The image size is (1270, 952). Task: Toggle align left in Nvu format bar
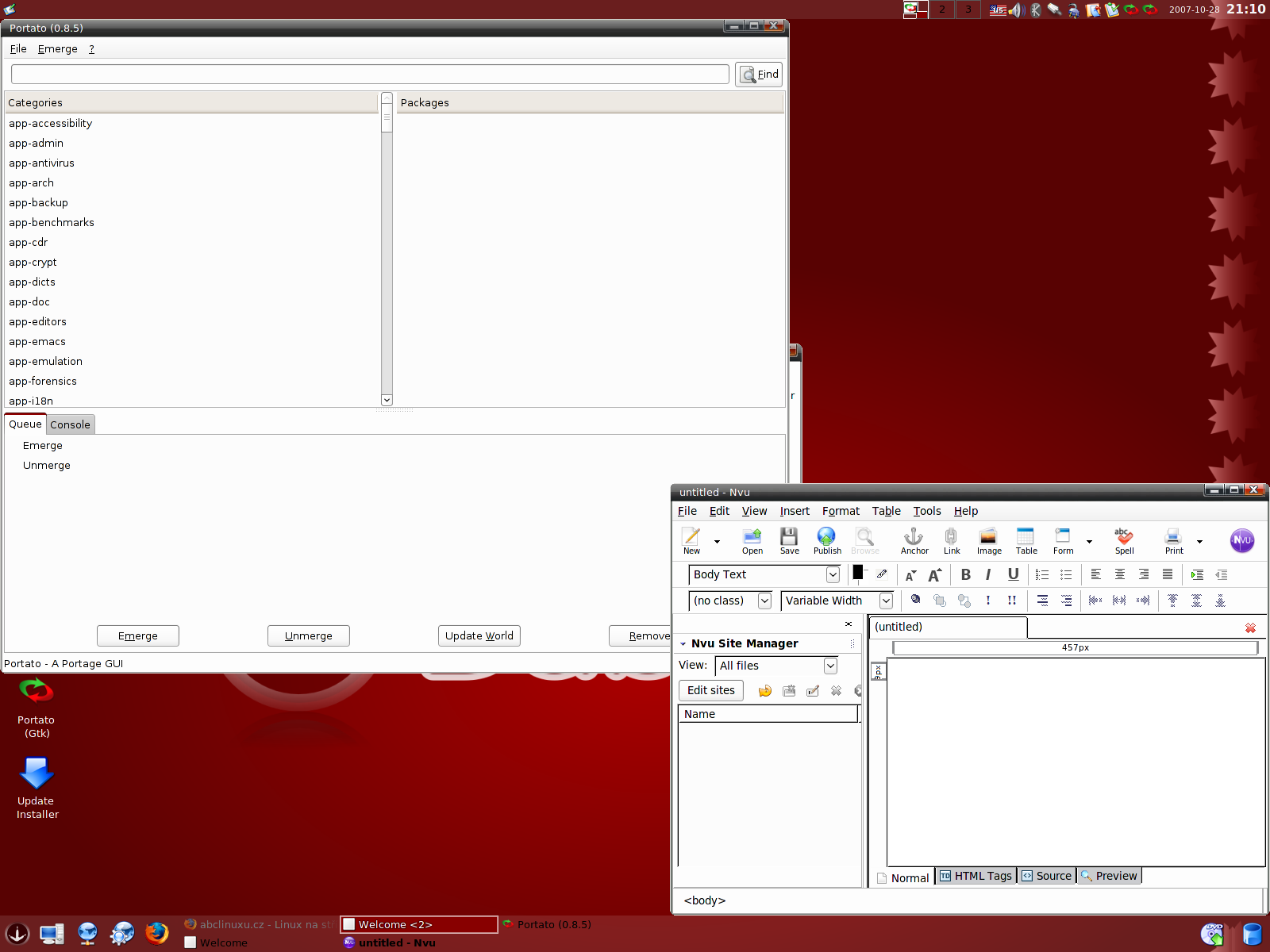(1096, 575)
